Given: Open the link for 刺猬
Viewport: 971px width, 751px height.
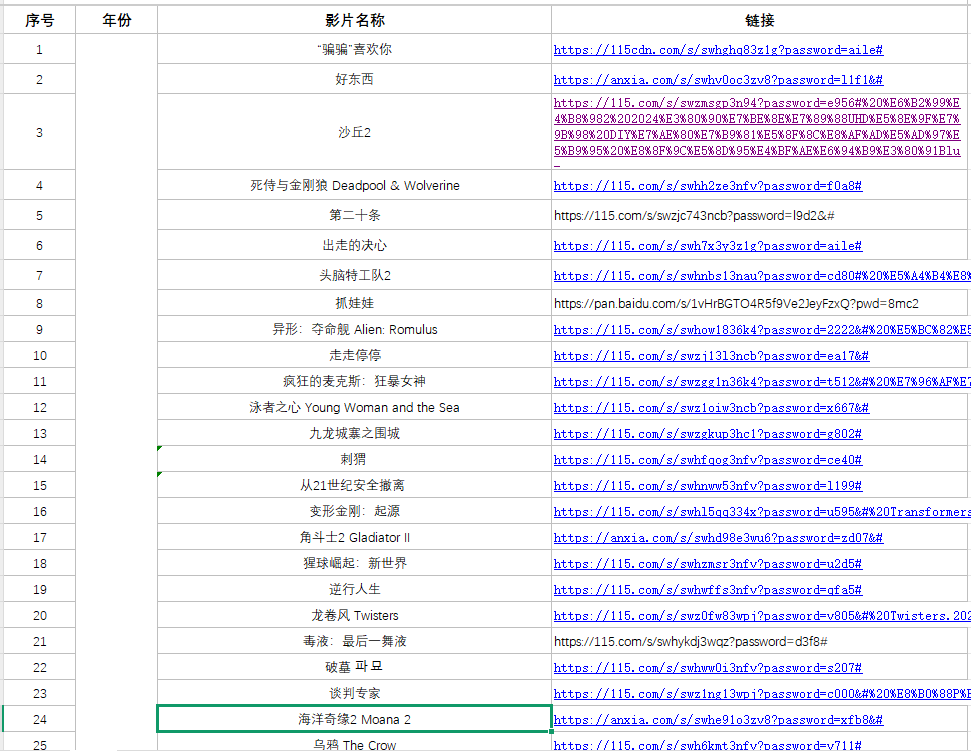Looking at the screenshot, I should click(708, 460).
